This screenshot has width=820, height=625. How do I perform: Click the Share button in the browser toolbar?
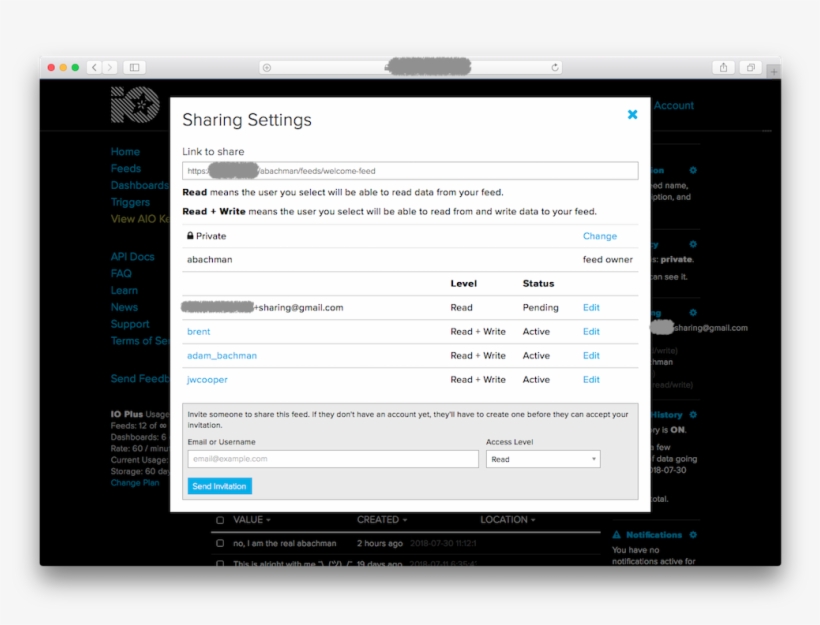(723, 68)
